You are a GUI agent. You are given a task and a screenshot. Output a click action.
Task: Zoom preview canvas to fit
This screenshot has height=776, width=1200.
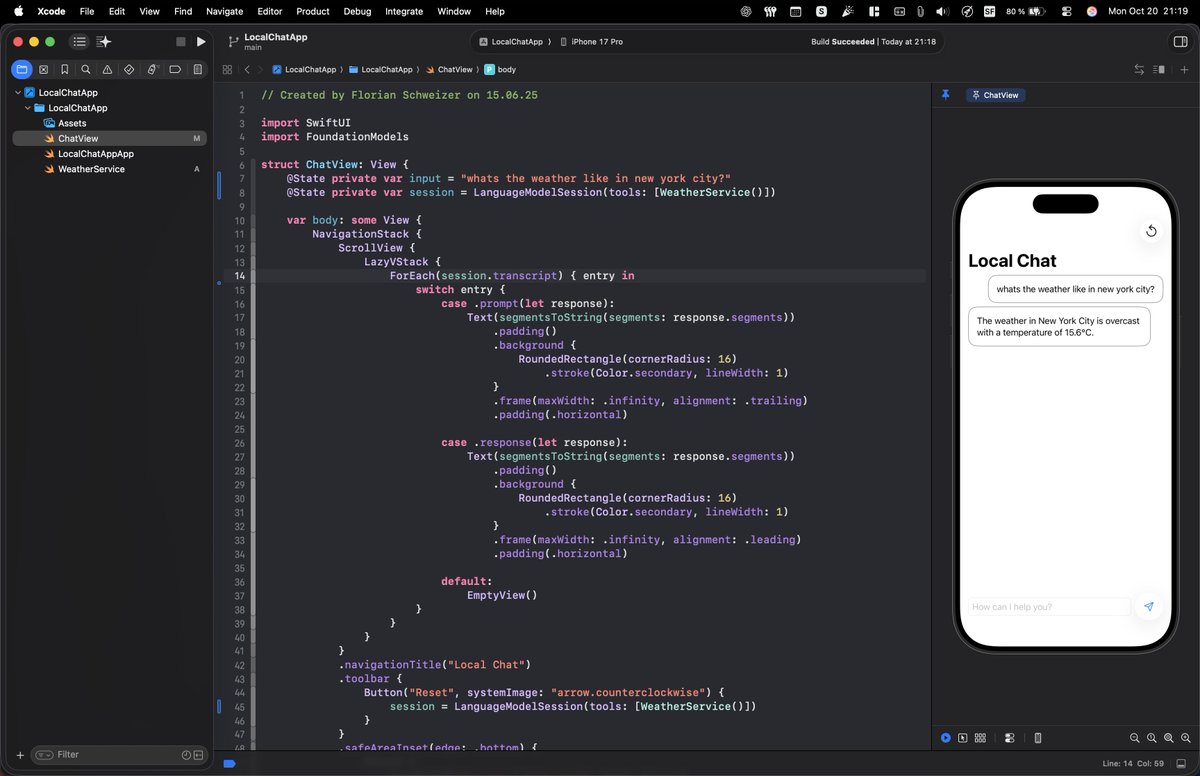1169,738
